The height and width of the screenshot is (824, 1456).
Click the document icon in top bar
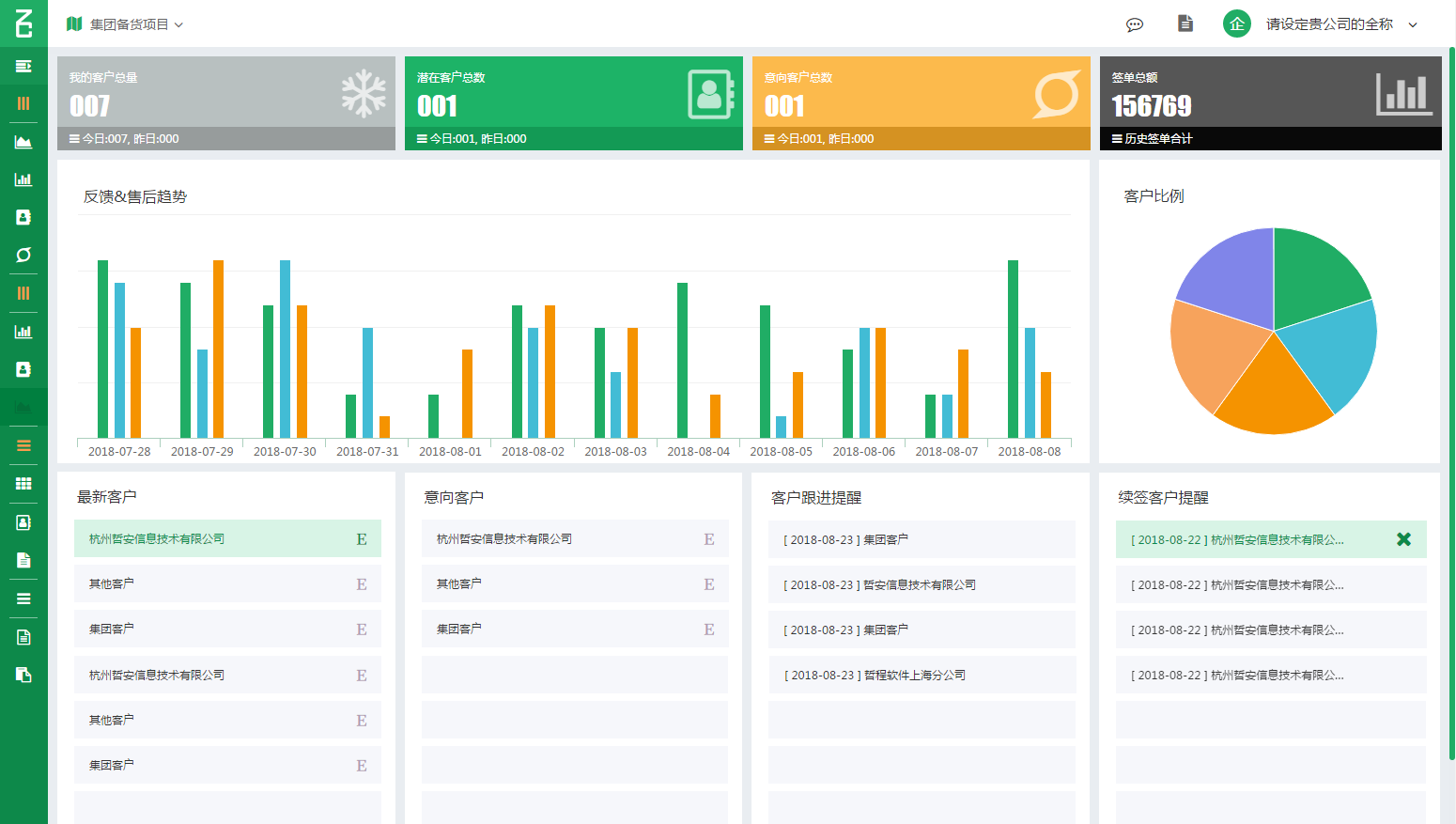tap(1185, 23)
